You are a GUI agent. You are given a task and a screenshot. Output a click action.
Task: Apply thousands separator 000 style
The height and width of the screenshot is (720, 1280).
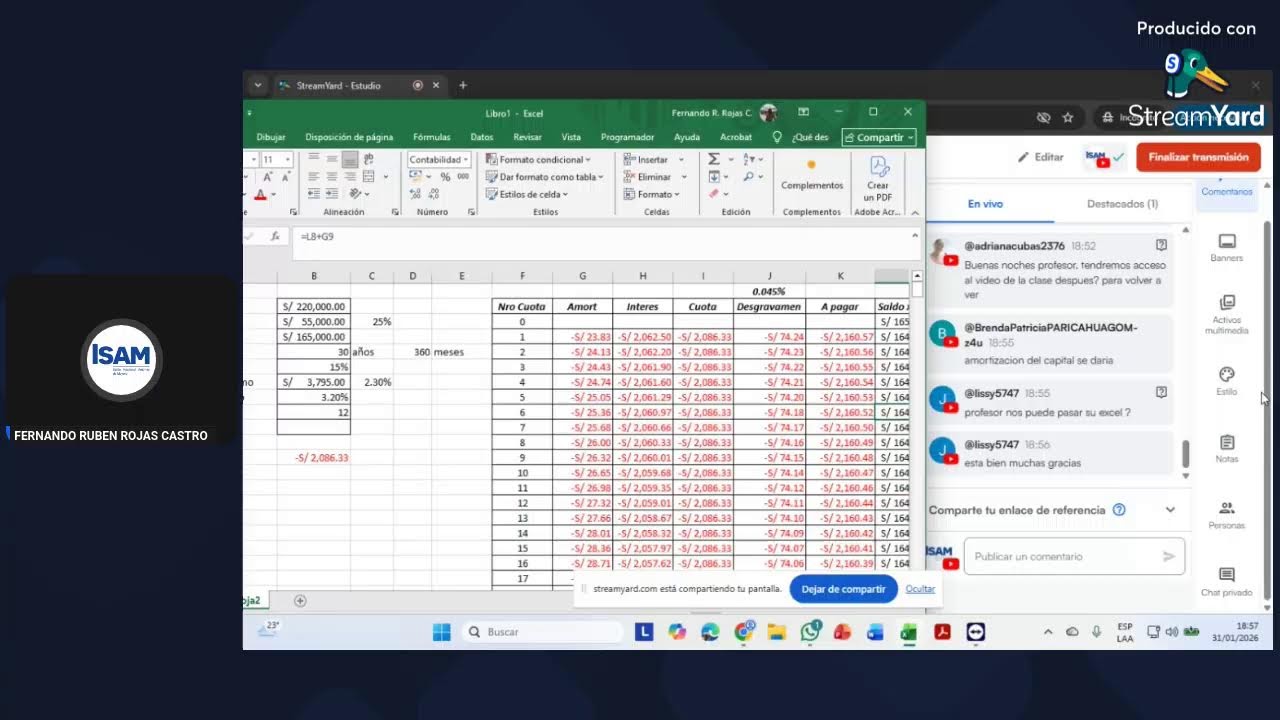(463, 177)
